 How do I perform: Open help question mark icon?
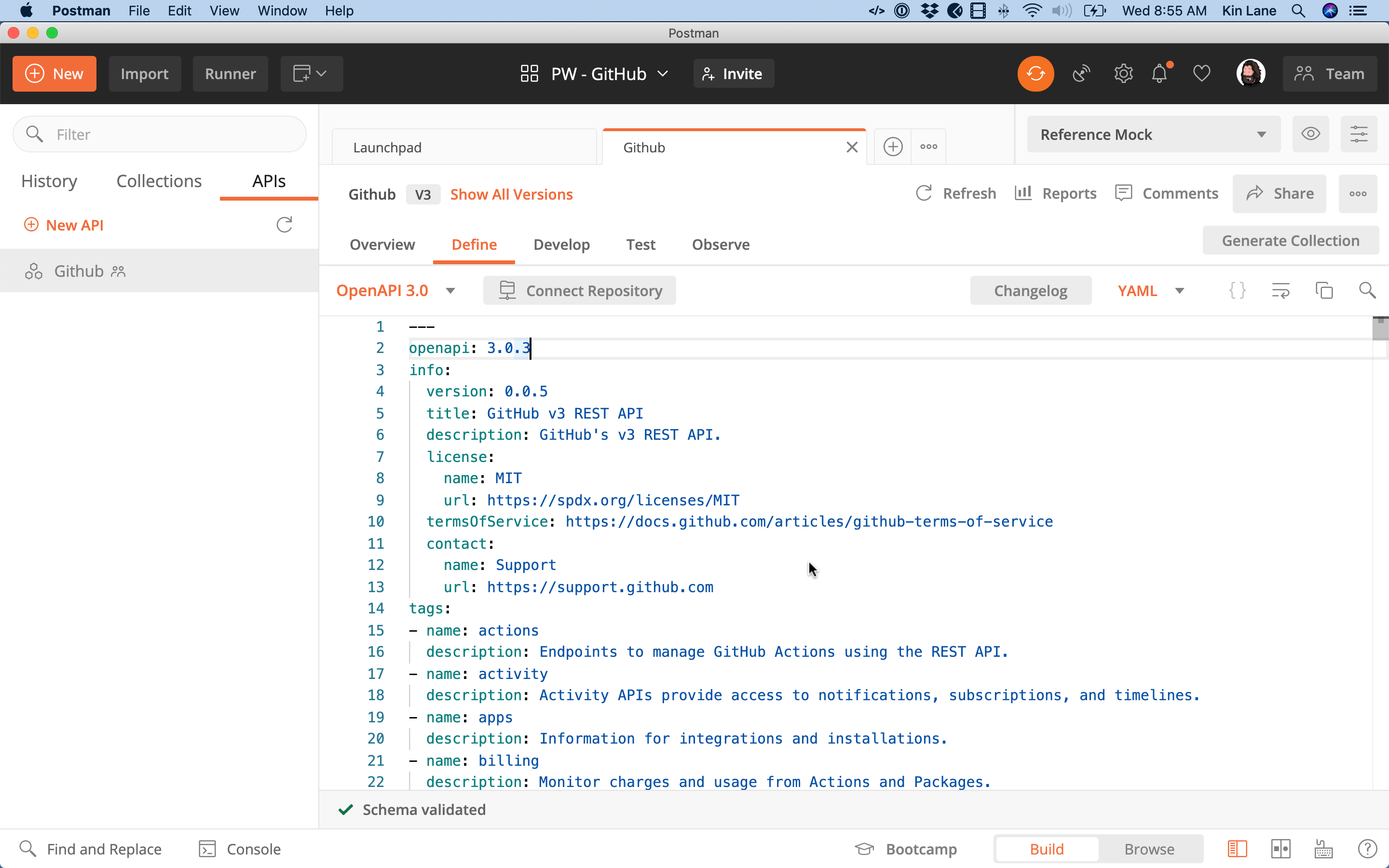point(1367,849)
